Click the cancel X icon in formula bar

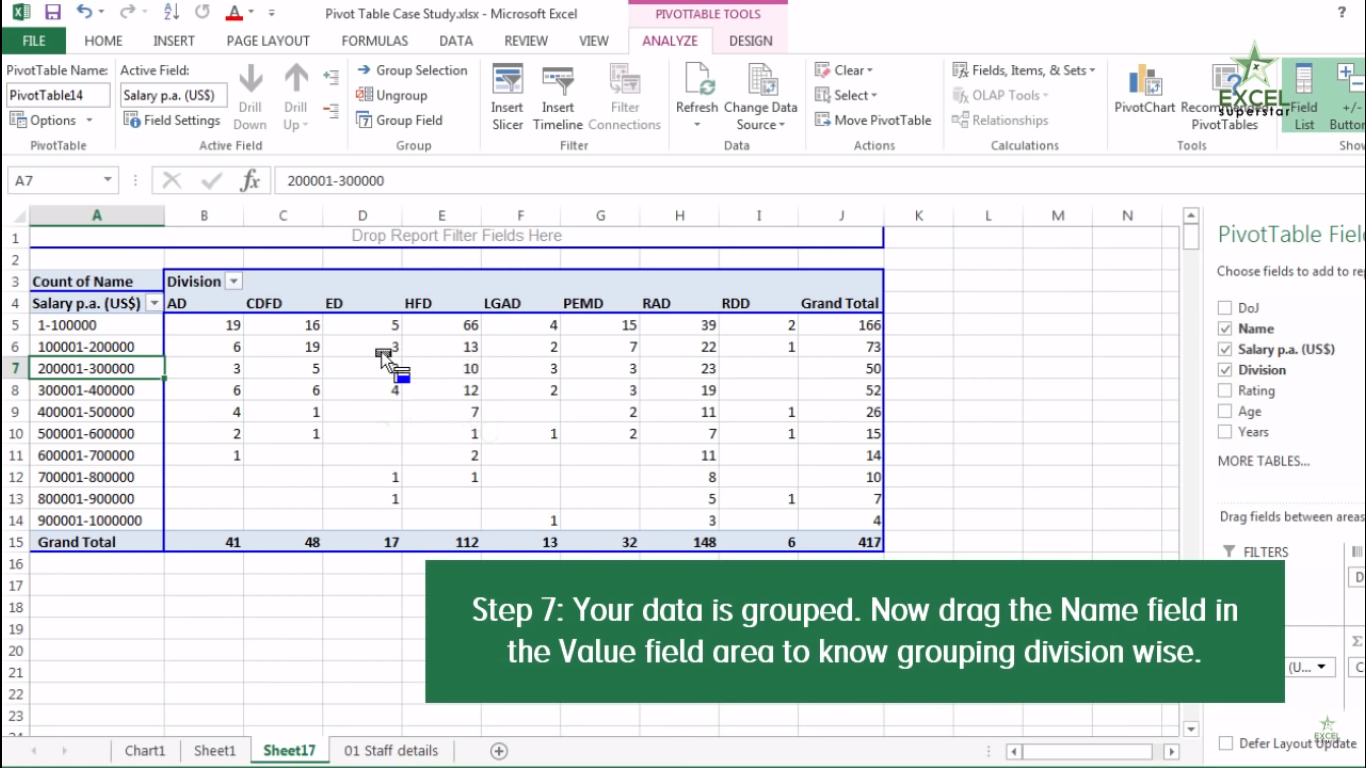[172, 181]
